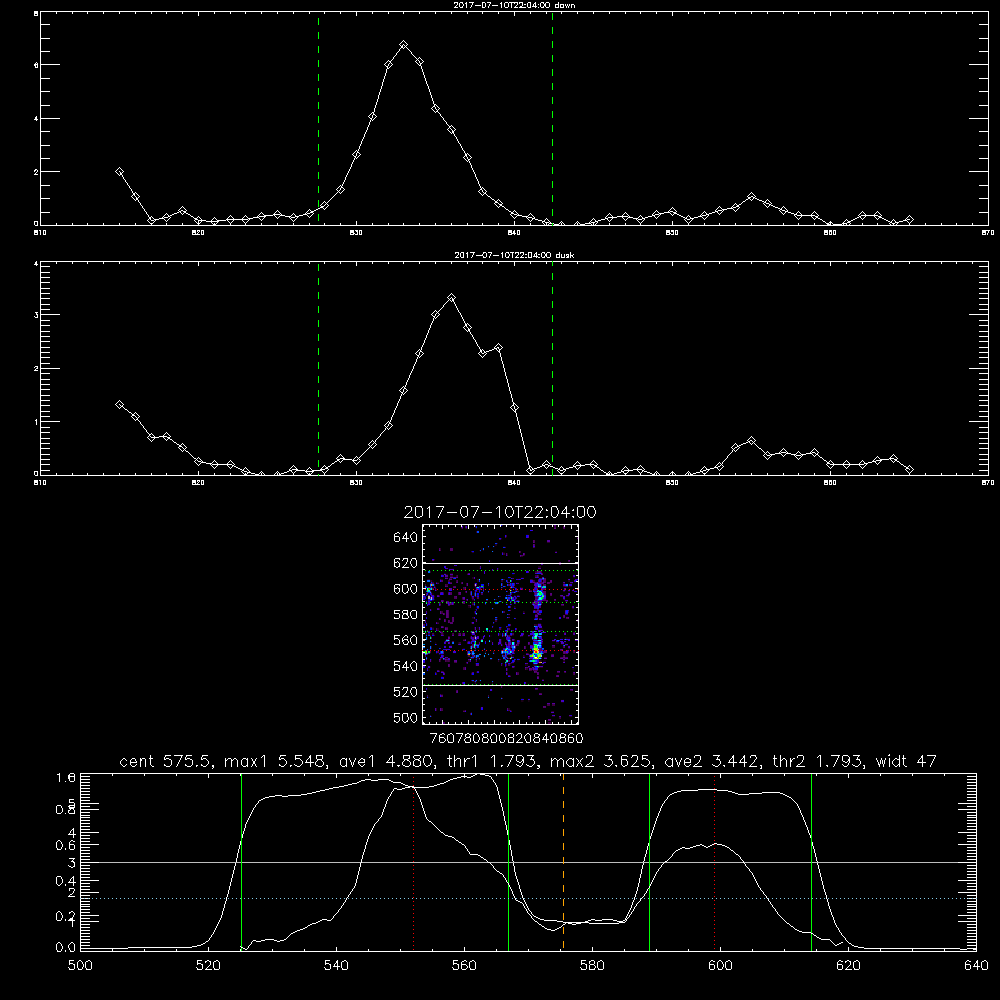Click the last diamond marker of dawn curve

coord(909,220)
